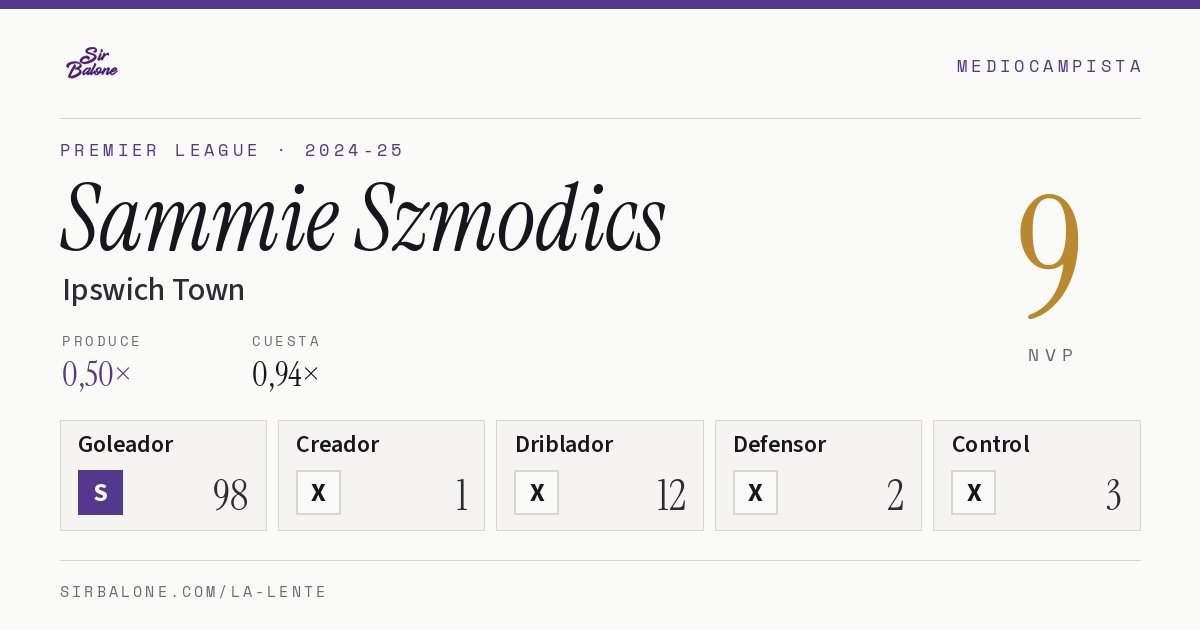1200x630 pixels.
Task: Open the Goleador stat card
Action: pos(163,475)
